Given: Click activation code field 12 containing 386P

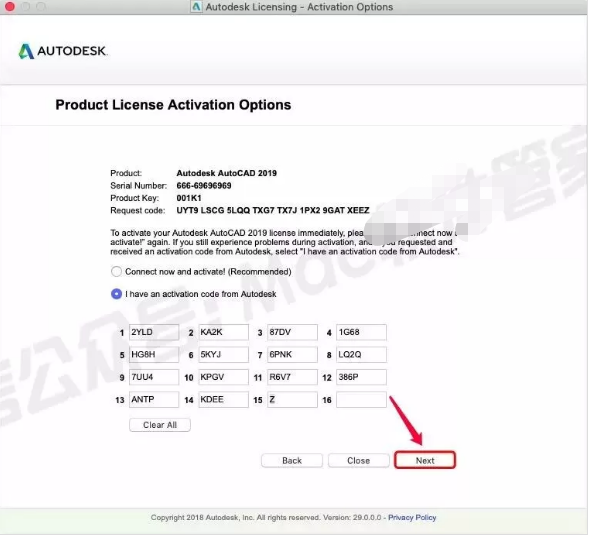Looking at the screenshot, I should [x=361, y=377].
